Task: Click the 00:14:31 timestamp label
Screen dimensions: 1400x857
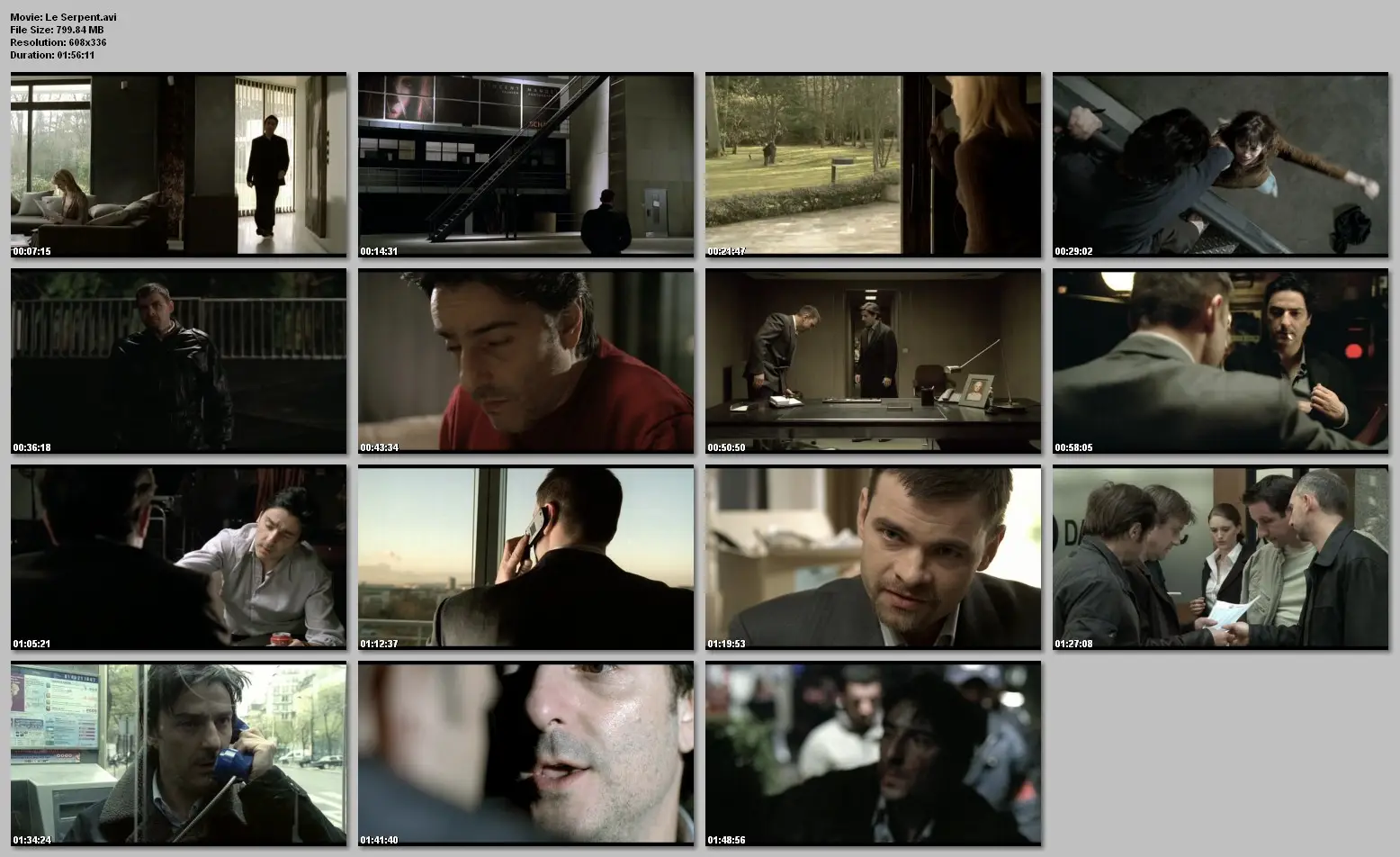Action: (x=379, y=251)
